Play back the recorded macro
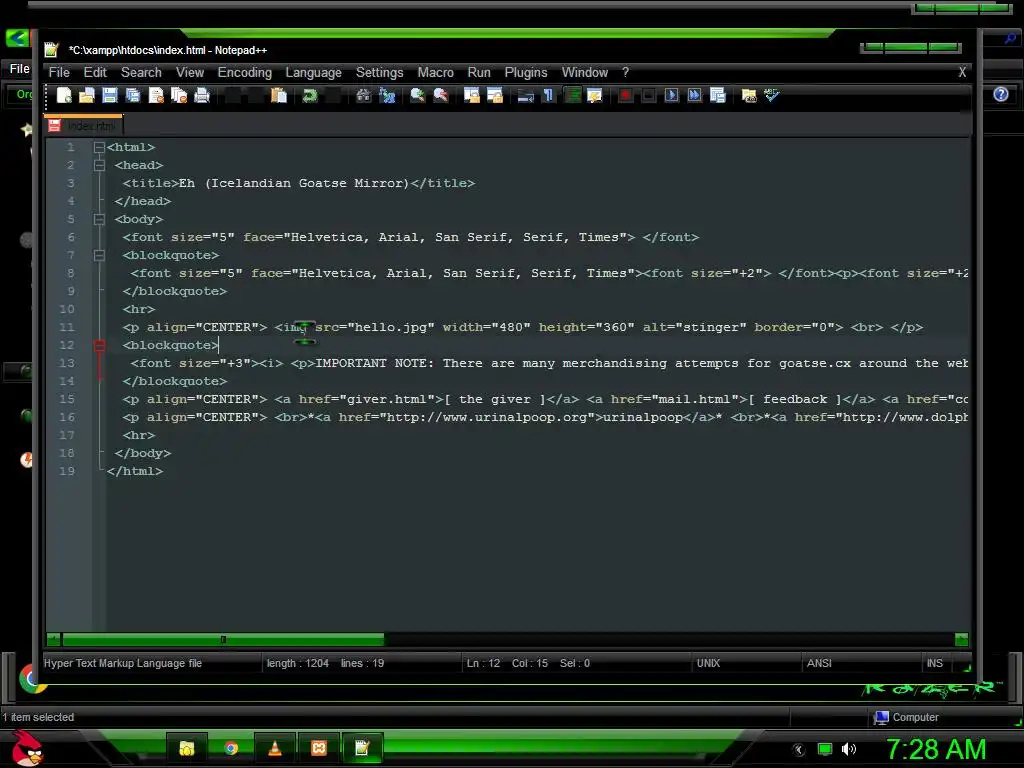1024x768 pixels. pyautogui.click(x=671, y=95)
